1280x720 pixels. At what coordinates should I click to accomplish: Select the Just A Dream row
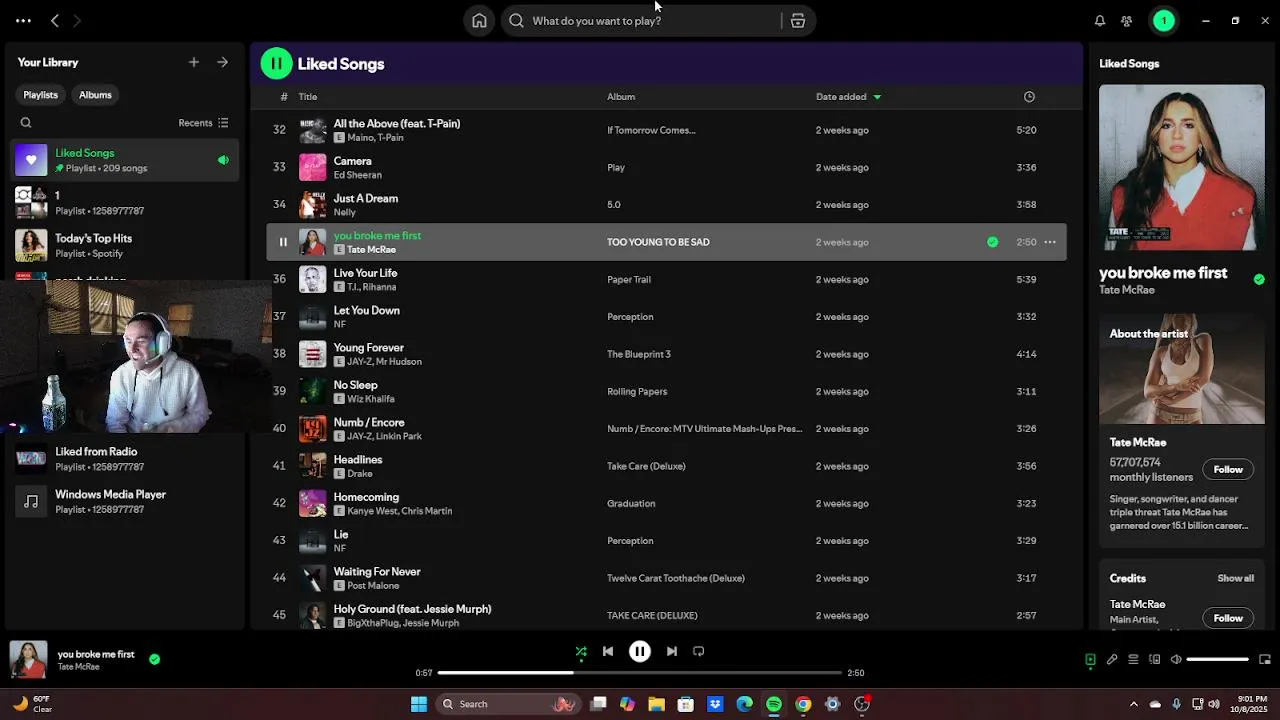pyautogui.click(x=666, y=205)
